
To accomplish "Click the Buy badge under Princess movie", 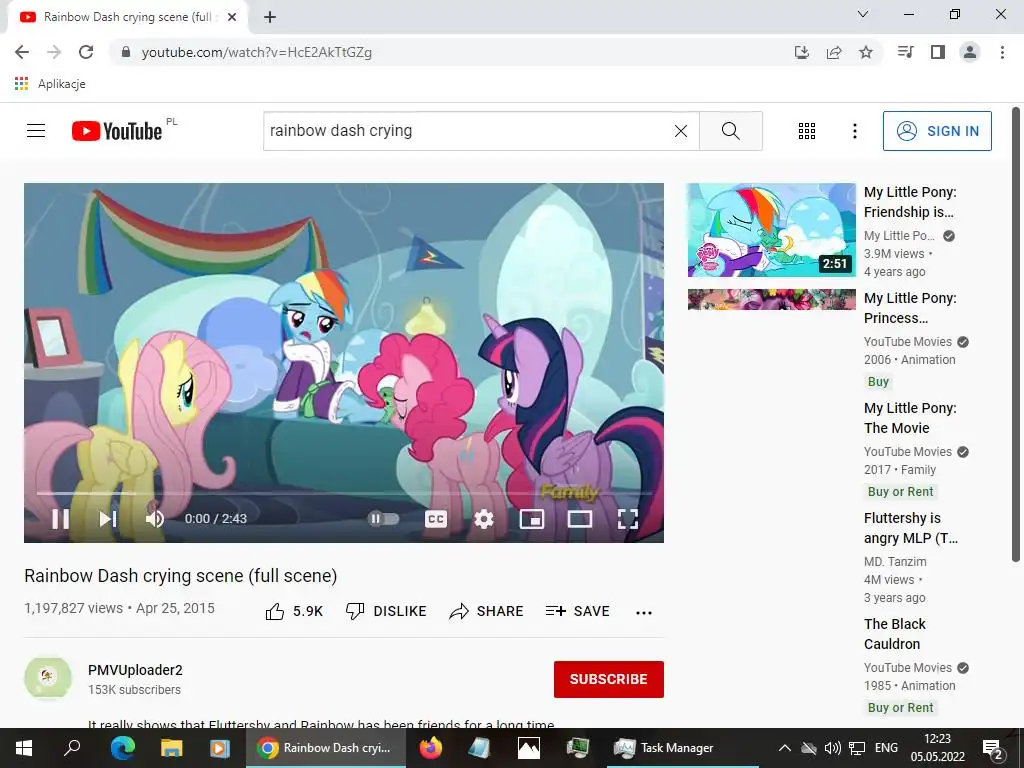I will (x=878, y=381).
